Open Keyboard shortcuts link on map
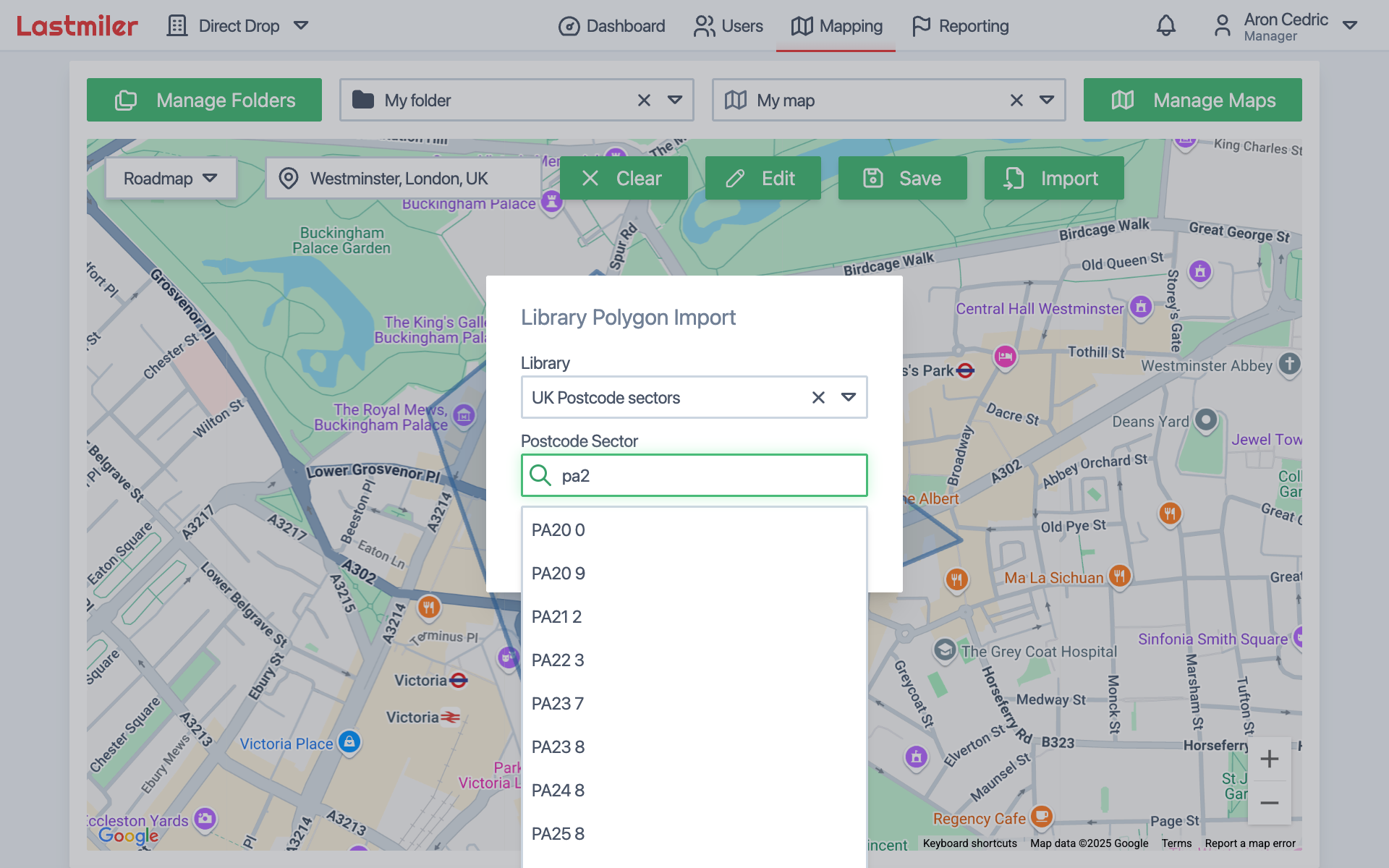 (969, 843)
